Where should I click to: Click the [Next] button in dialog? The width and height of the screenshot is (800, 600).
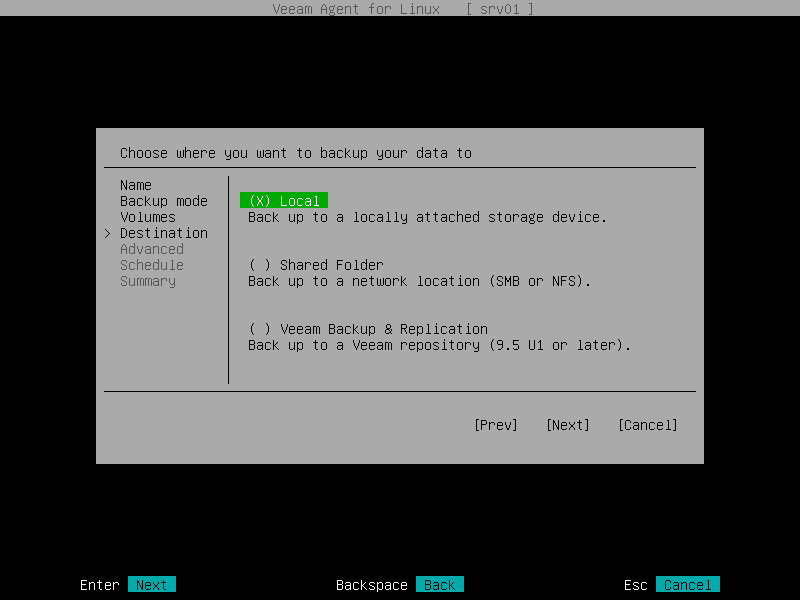pyautogui.click(x=567, y=425)
